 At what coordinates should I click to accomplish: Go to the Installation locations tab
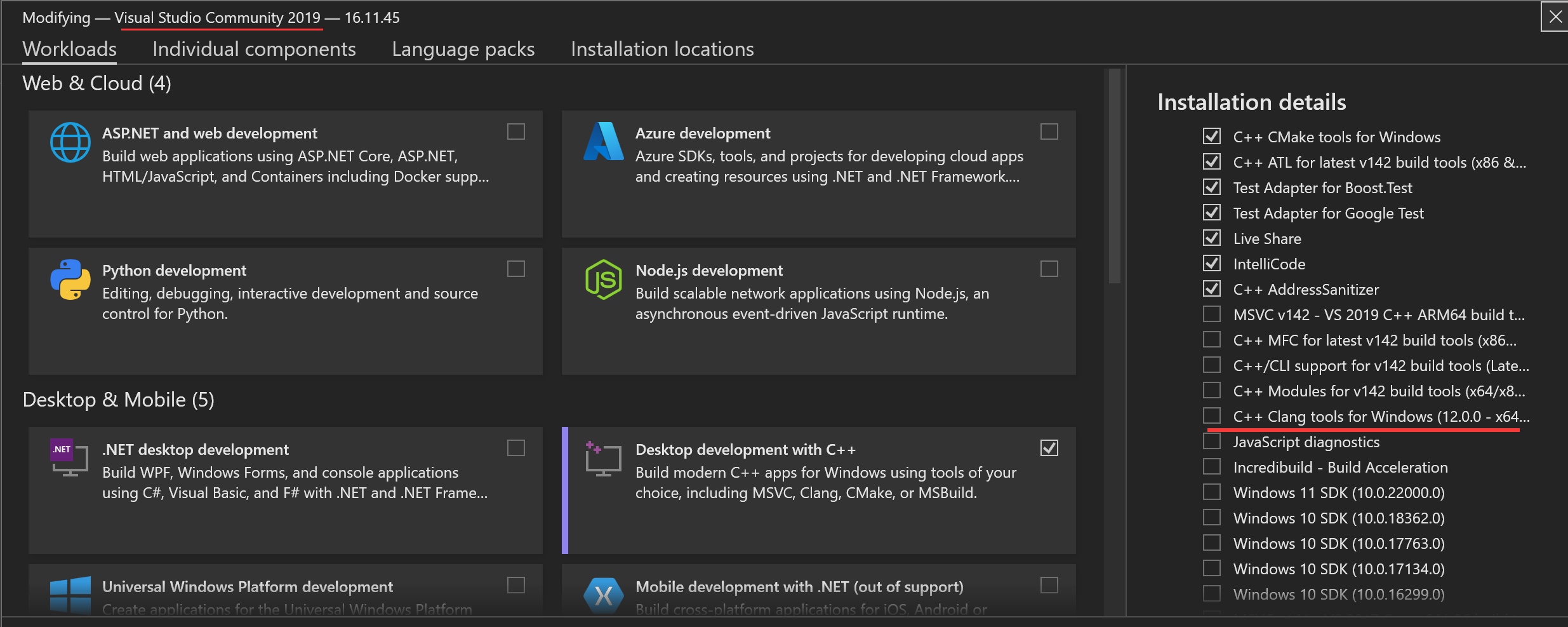click(662, 50)
